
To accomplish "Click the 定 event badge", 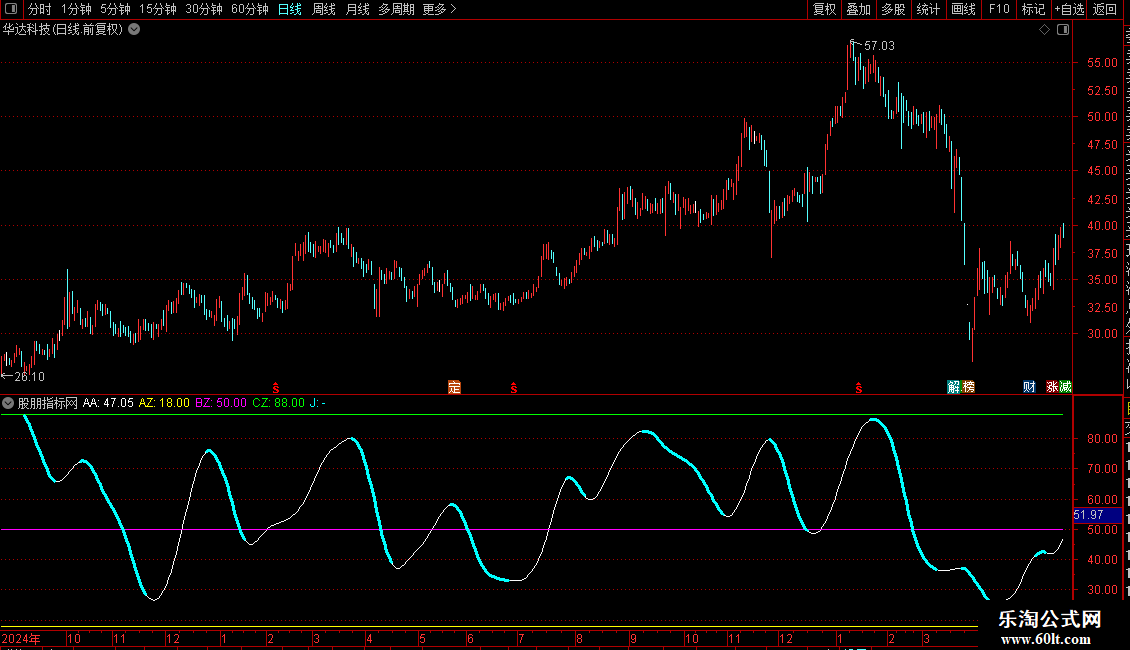I will (454, 387).
